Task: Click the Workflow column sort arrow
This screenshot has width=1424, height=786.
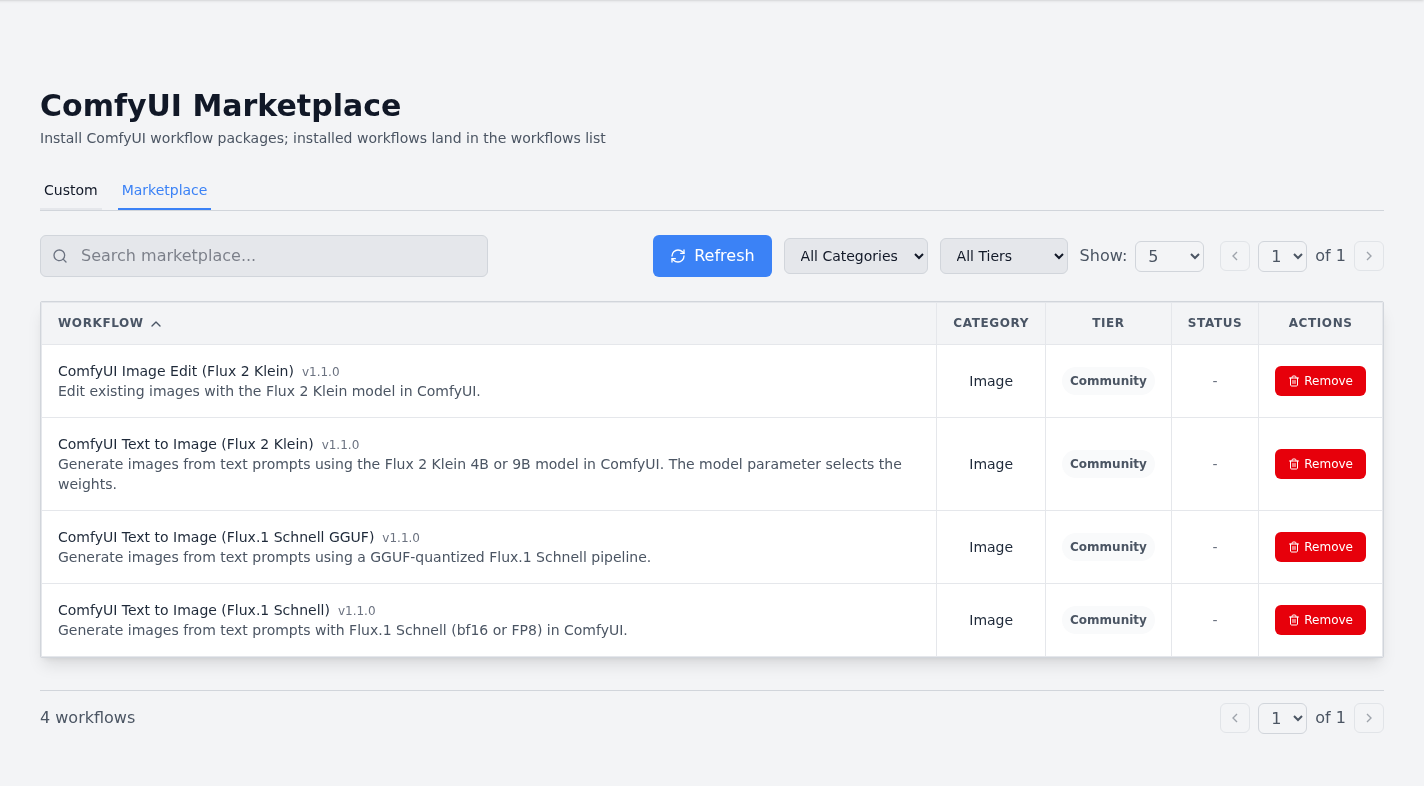Action: pos(156,323)
